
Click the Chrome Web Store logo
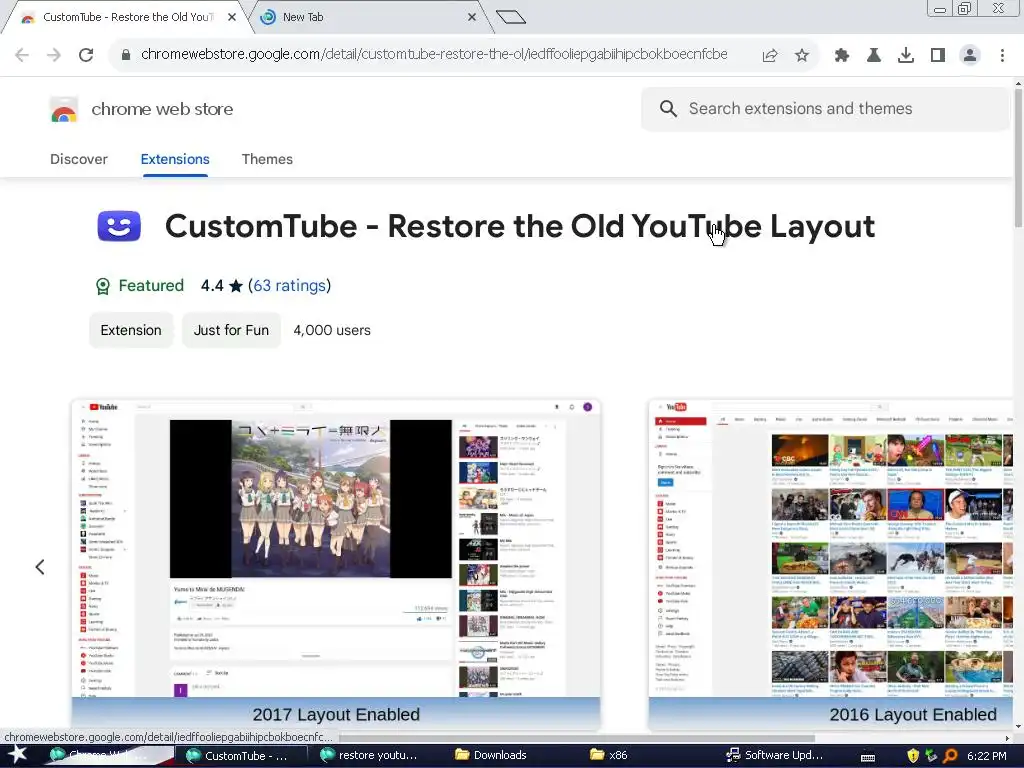coord(64,110)
